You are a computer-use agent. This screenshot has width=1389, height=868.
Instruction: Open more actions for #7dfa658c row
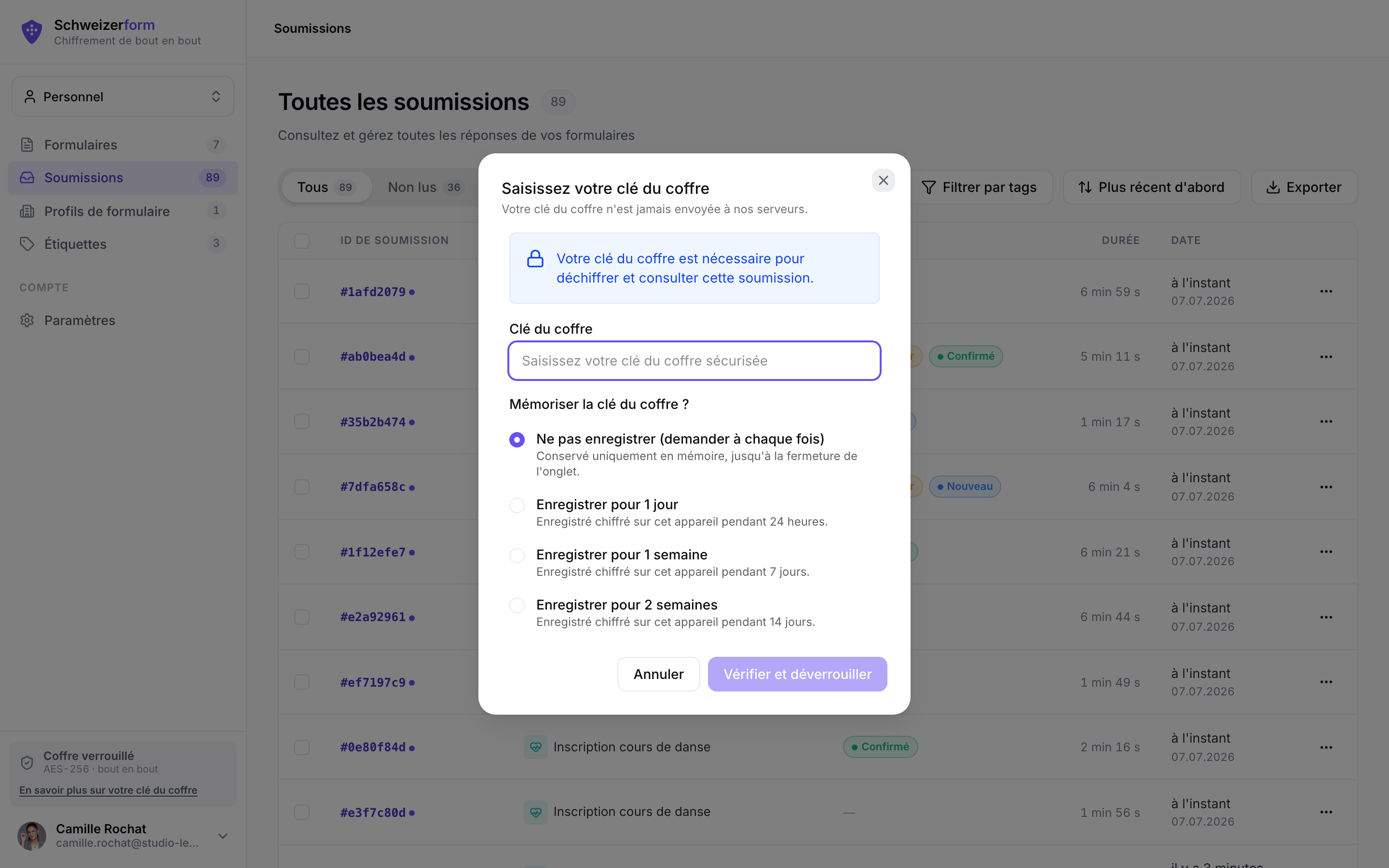click(1326, 487)
